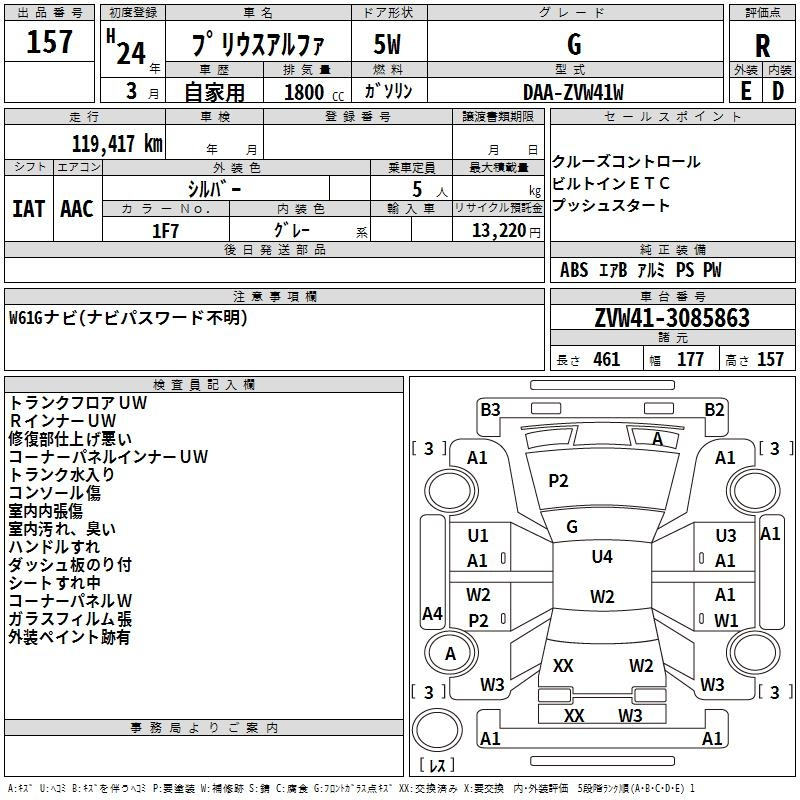Screen dimensions: 800x800
Task: Select the inspector note 室内汚れ、臭い
Action: click(62, 529)
